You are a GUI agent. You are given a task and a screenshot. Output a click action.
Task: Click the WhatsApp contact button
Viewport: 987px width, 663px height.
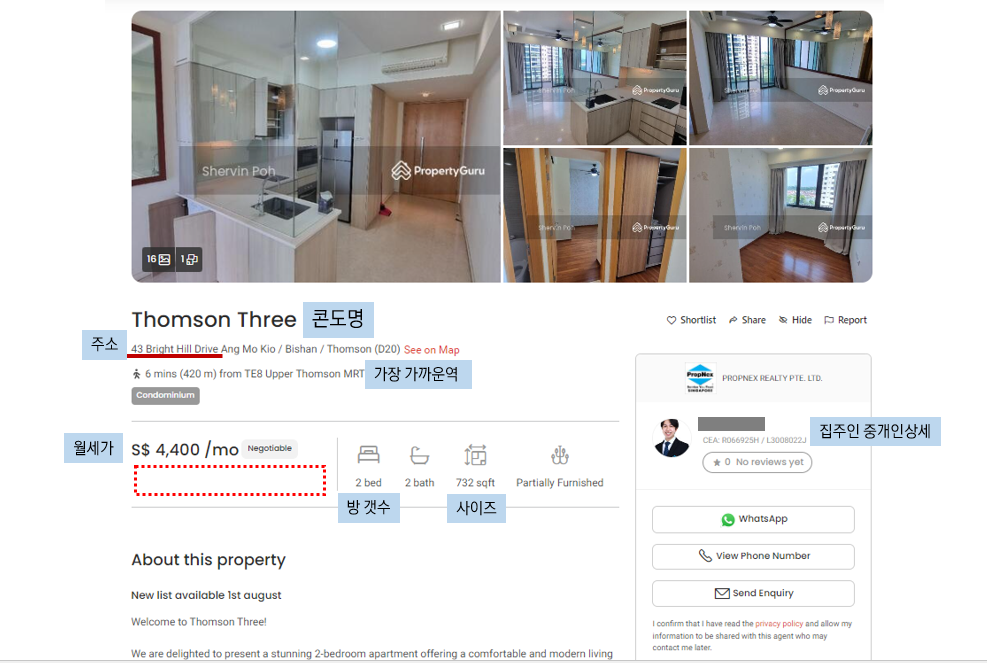tap(753, 519)
